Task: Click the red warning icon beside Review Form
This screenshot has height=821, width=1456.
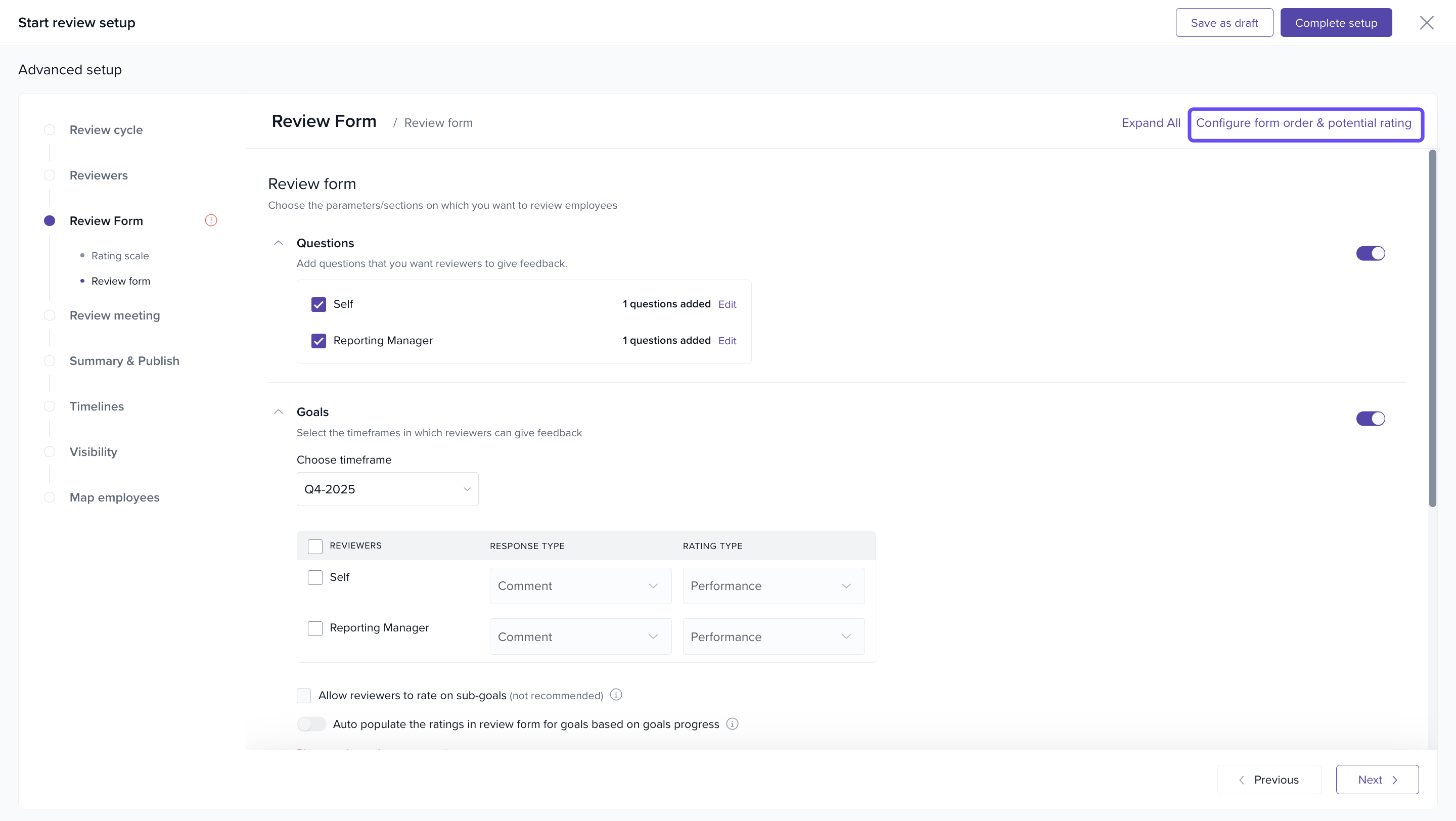Action: [211, 220]
